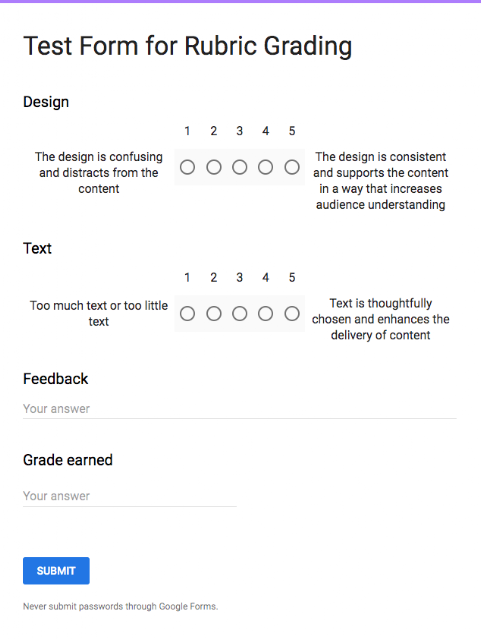Viewport: 481px width, 640px height.
Task: Click the Design question heading
Action: (x=46, y=102)
